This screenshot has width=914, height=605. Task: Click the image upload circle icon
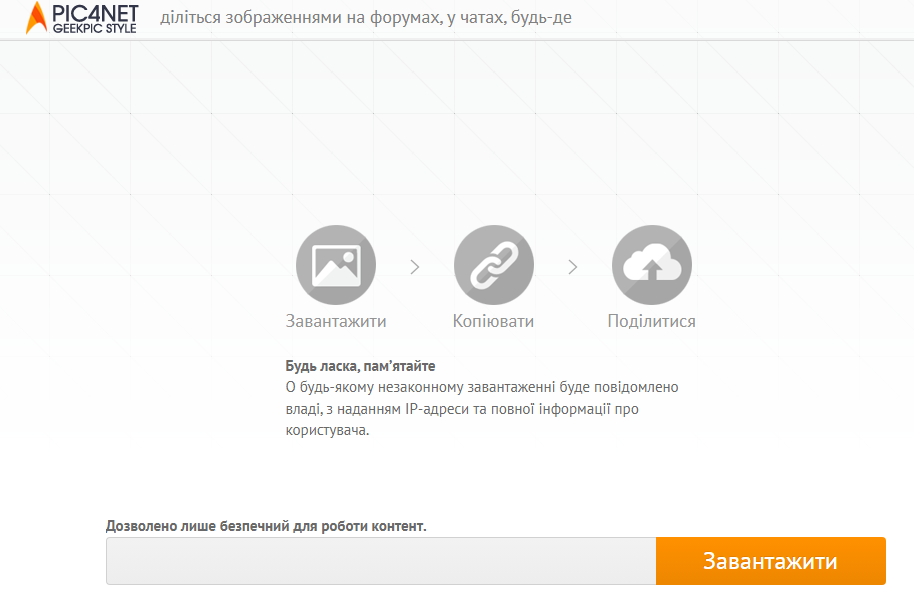[336, 265]
